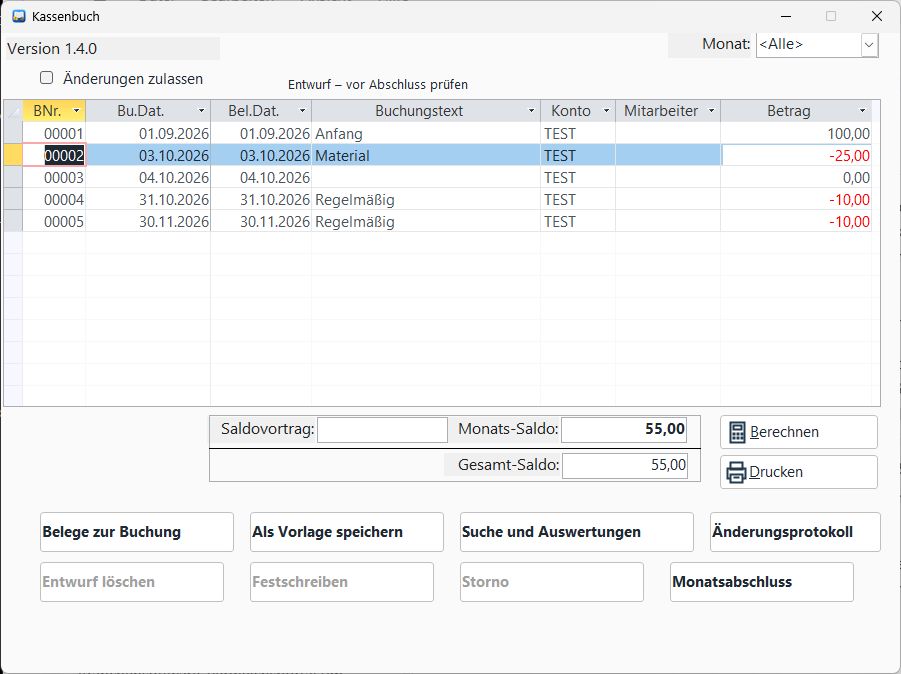Click Bu.Dat. cell 31.10.2026
This screenshot has height=674, width=901.
[x=148, y=200]
